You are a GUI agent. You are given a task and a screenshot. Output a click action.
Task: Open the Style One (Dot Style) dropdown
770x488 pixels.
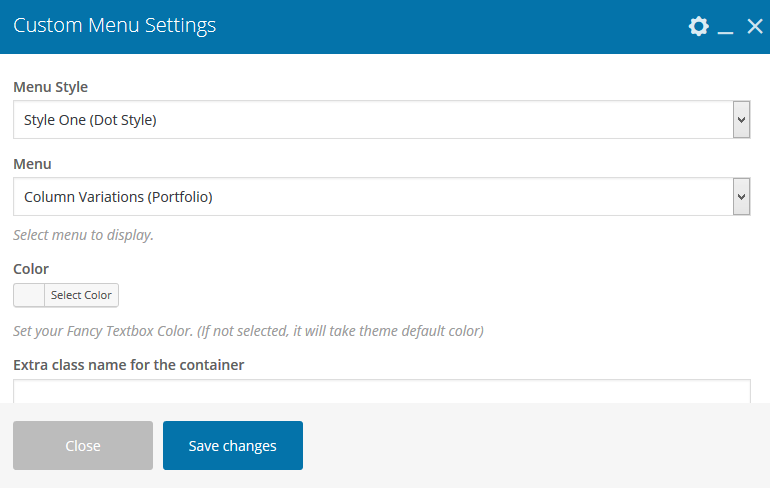tap(370, 120)
